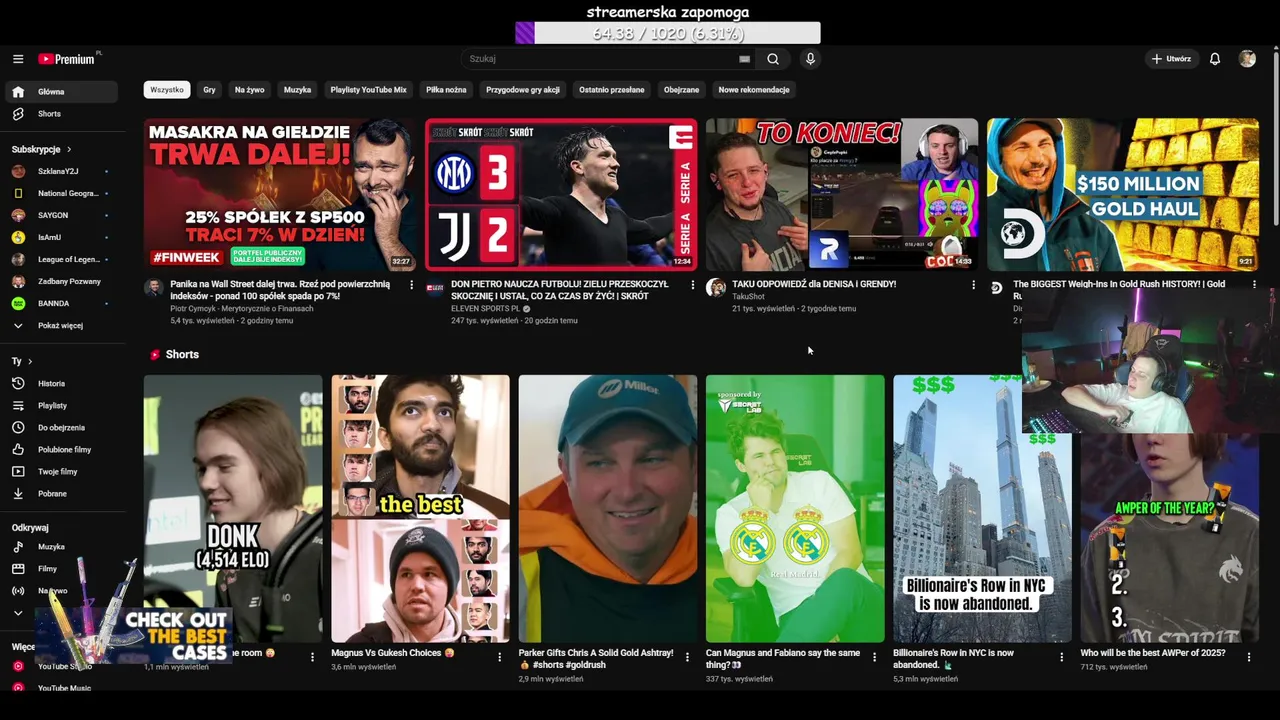Open TO KONIEC video thumbnail

pos(842,194)
